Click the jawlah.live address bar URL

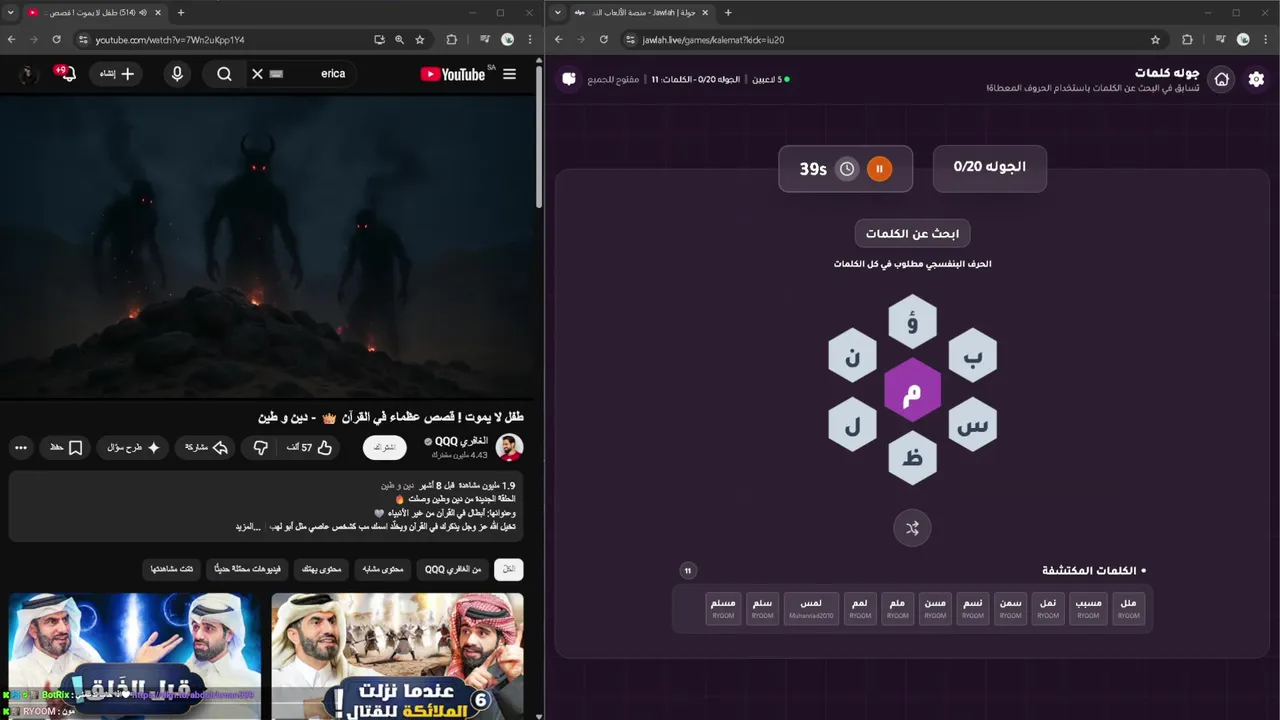711,40
